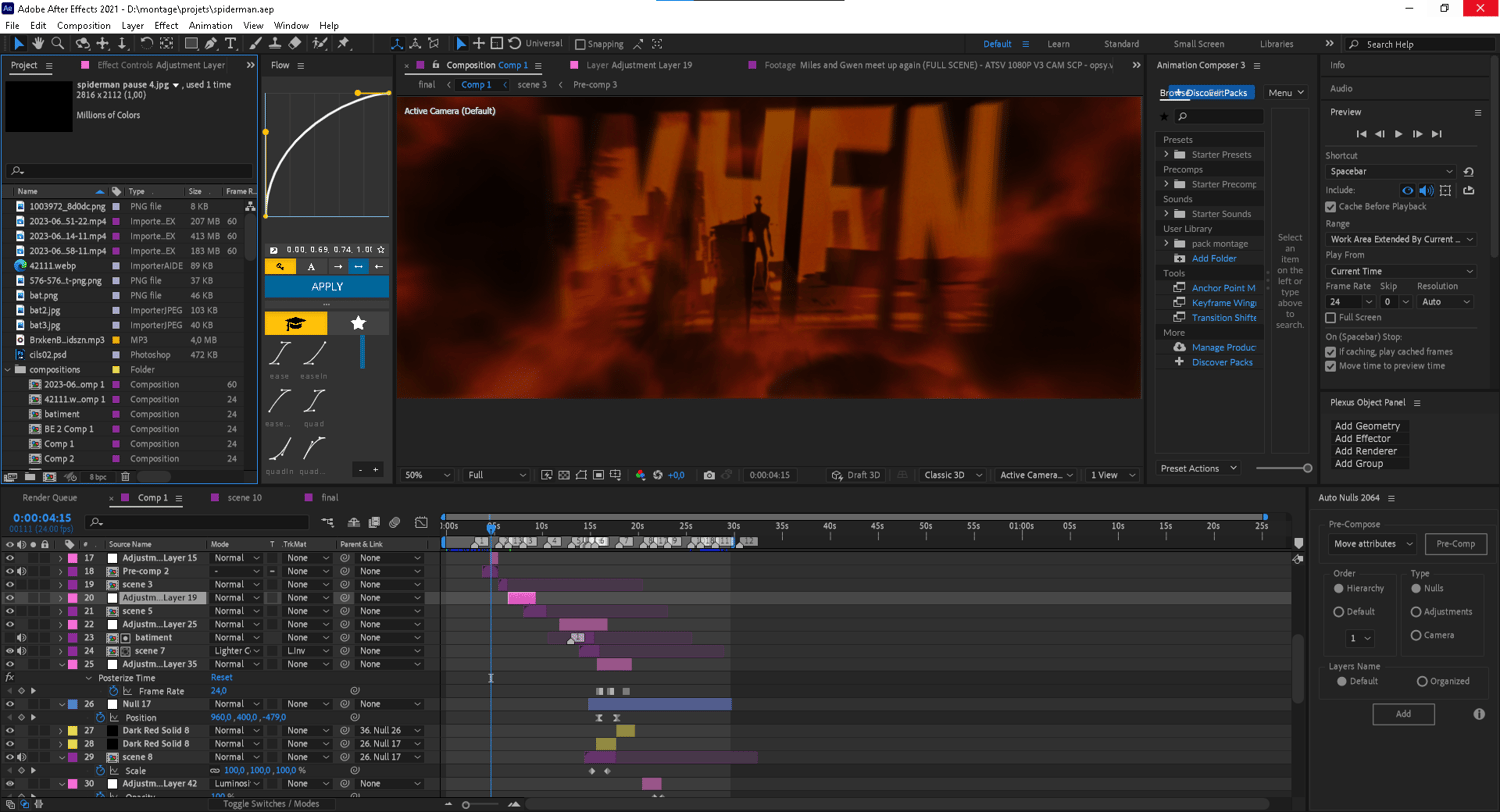Select the Rotation tool
The height and width of the screenshot is (812, 1500).
pyautogui.click(x=146, y=43)
